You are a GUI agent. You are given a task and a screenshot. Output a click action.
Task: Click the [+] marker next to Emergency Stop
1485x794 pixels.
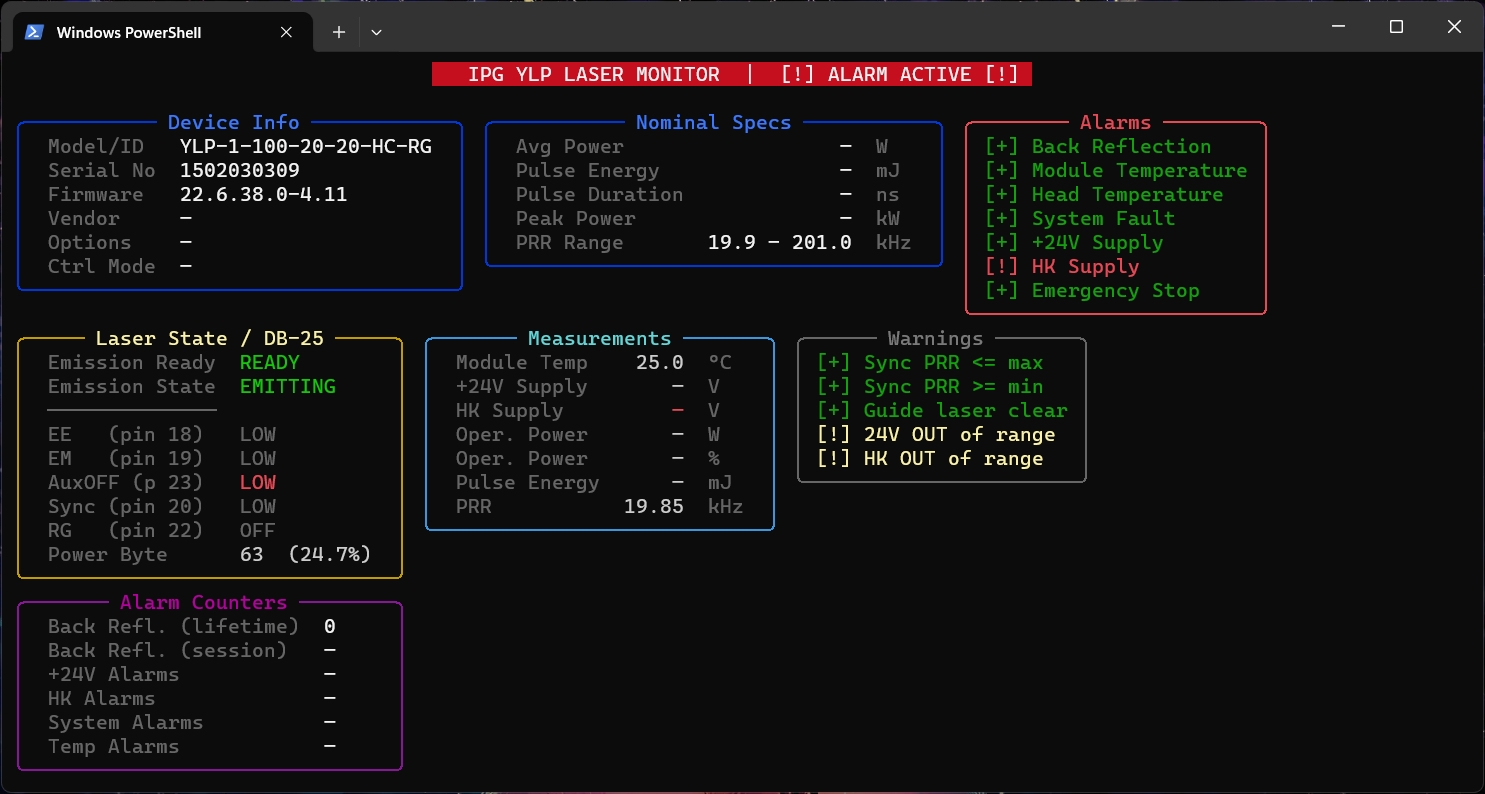point(1001,291)
